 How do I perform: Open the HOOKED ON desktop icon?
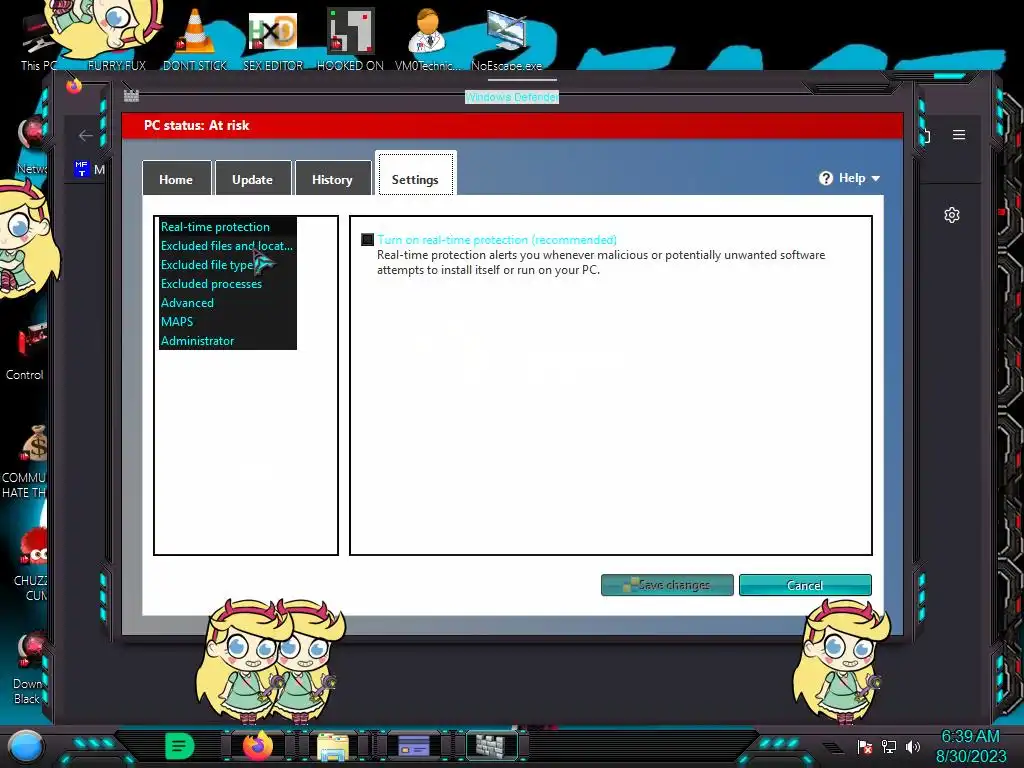tap(350, 39)
